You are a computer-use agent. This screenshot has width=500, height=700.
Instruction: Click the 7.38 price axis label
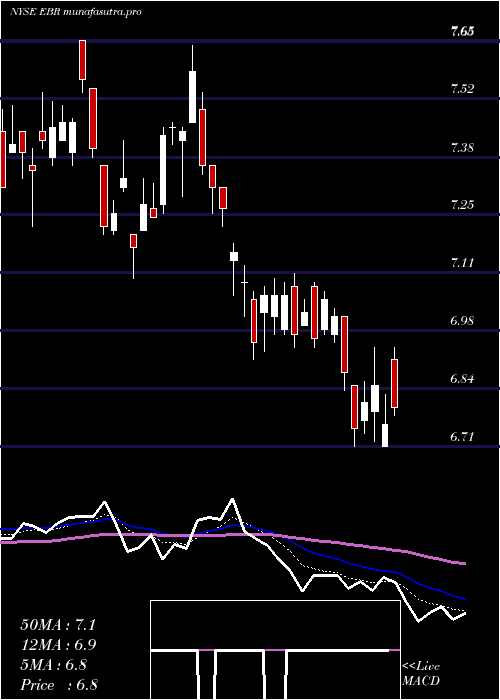point(462,148)
